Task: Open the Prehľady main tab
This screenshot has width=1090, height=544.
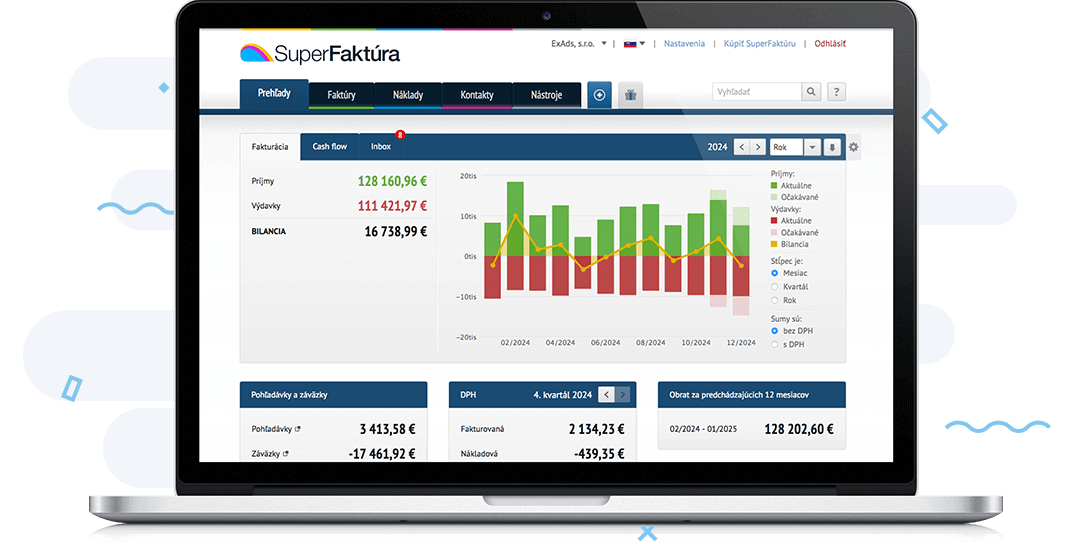Action: tap(274, 94)
